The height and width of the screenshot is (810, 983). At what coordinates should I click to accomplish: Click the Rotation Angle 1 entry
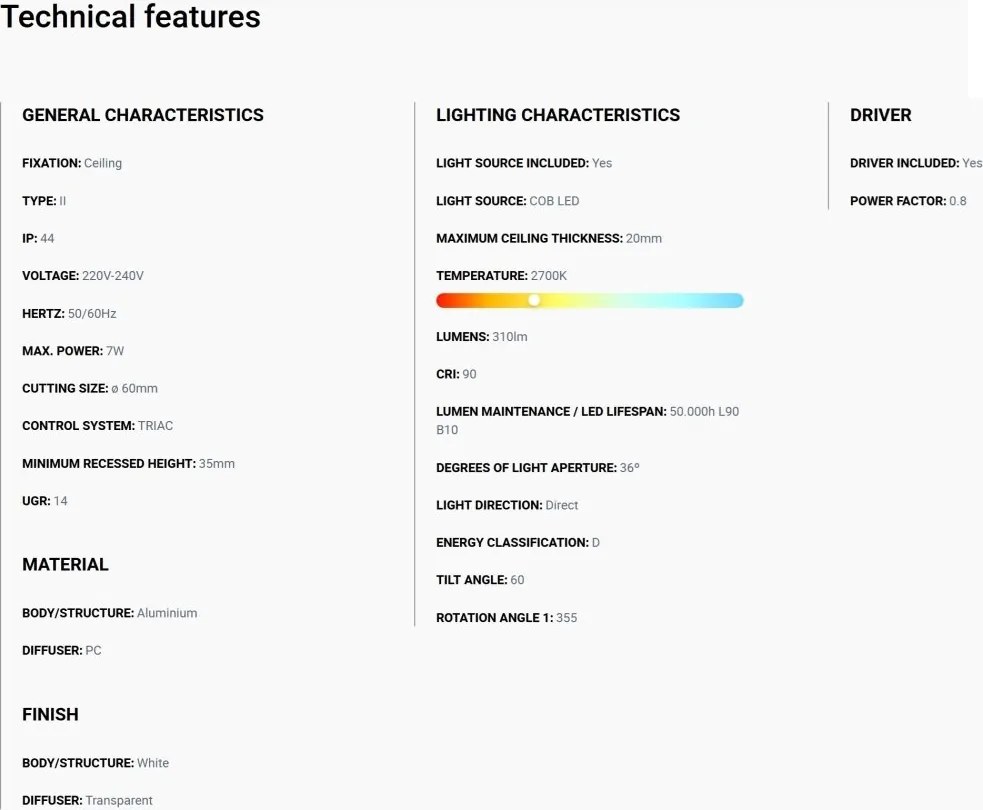click(x=507, y=618)
